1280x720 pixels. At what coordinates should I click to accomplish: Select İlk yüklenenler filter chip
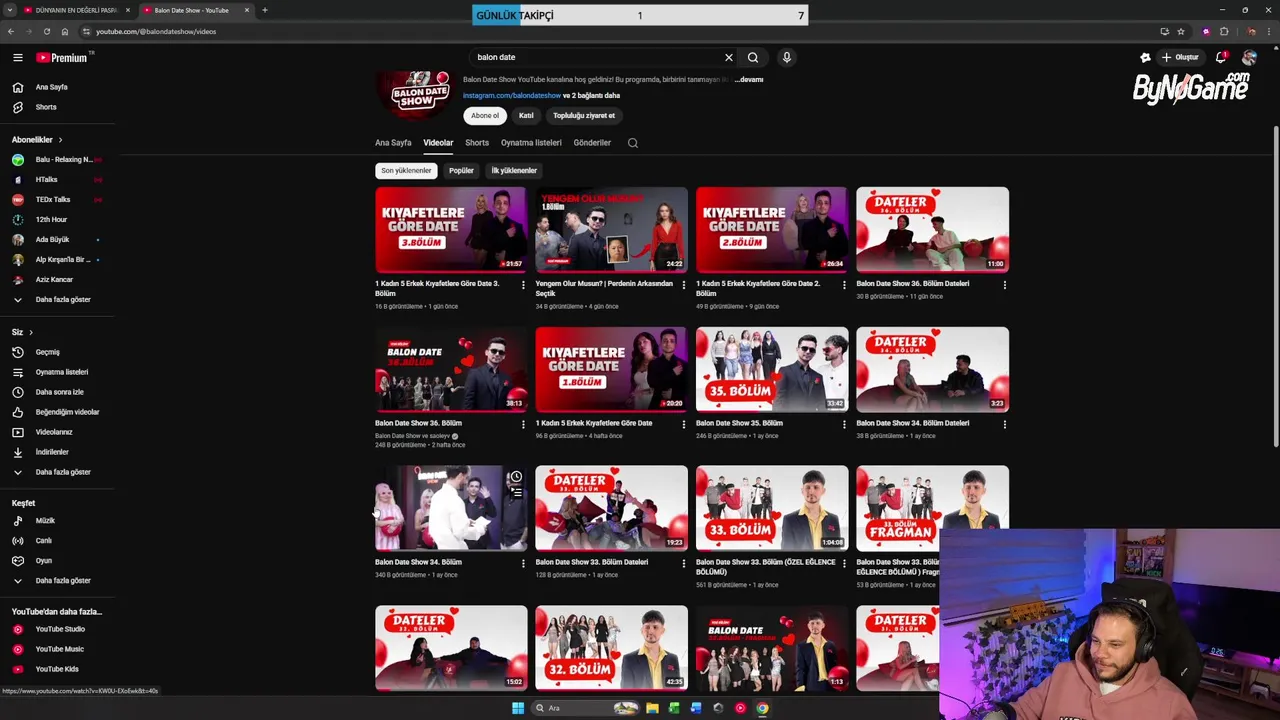[x=514, y=171]
